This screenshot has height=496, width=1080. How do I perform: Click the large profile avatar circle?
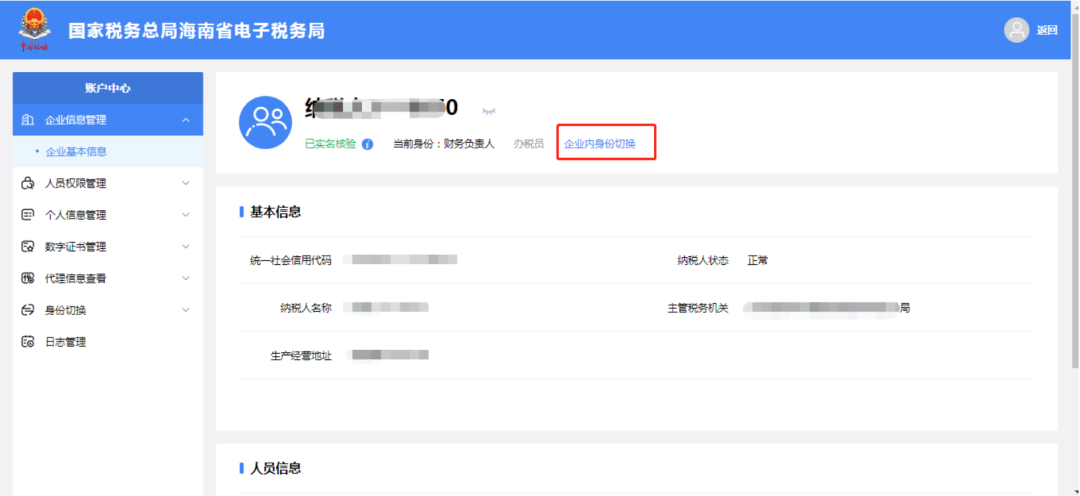click(265, 123)
